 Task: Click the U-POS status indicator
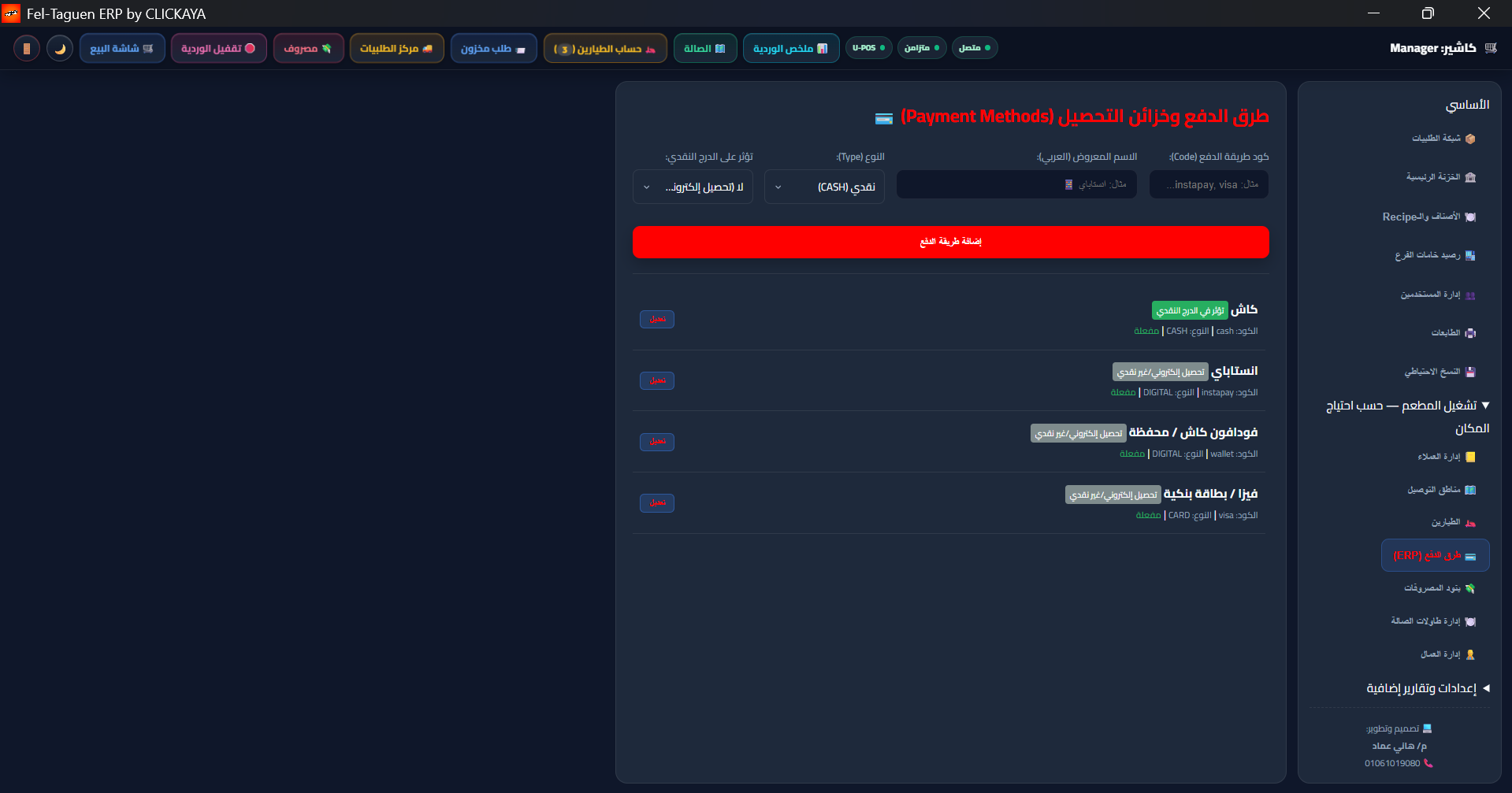(x=869, y=48)
